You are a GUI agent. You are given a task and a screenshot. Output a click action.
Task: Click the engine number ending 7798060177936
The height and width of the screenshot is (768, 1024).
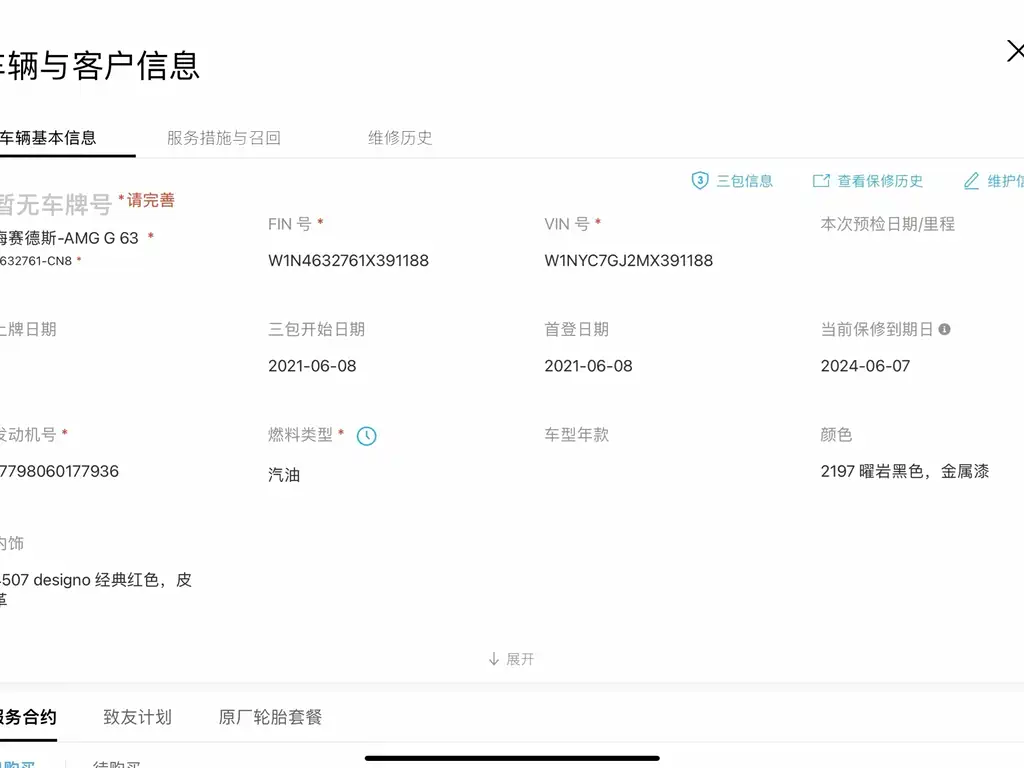pos(59,471)
